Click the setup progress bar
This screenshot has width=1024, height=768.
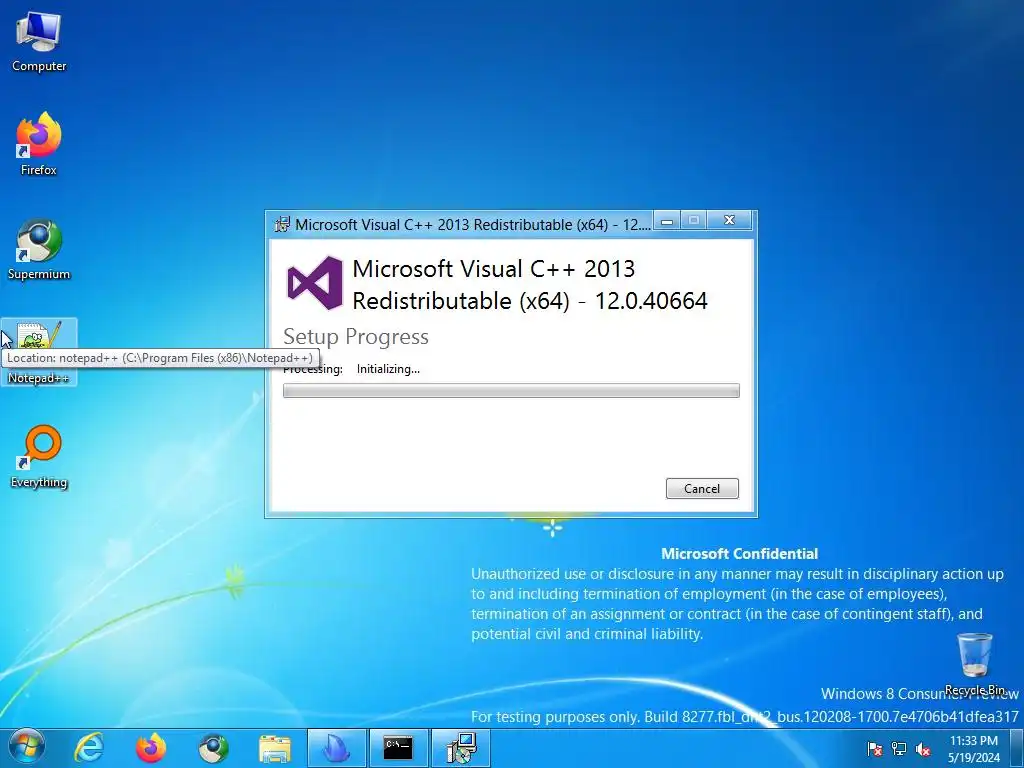[511, 391]
